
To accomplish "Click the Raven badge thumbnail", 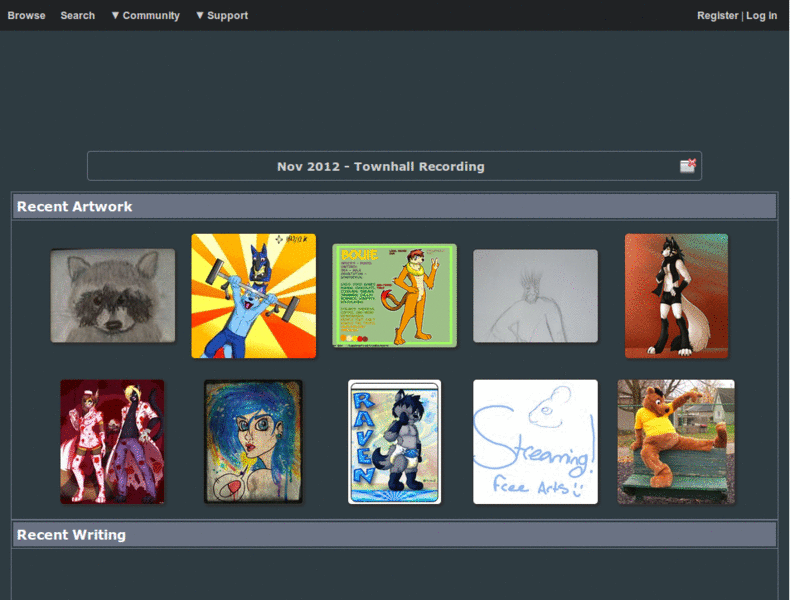I will coord(394,440).
